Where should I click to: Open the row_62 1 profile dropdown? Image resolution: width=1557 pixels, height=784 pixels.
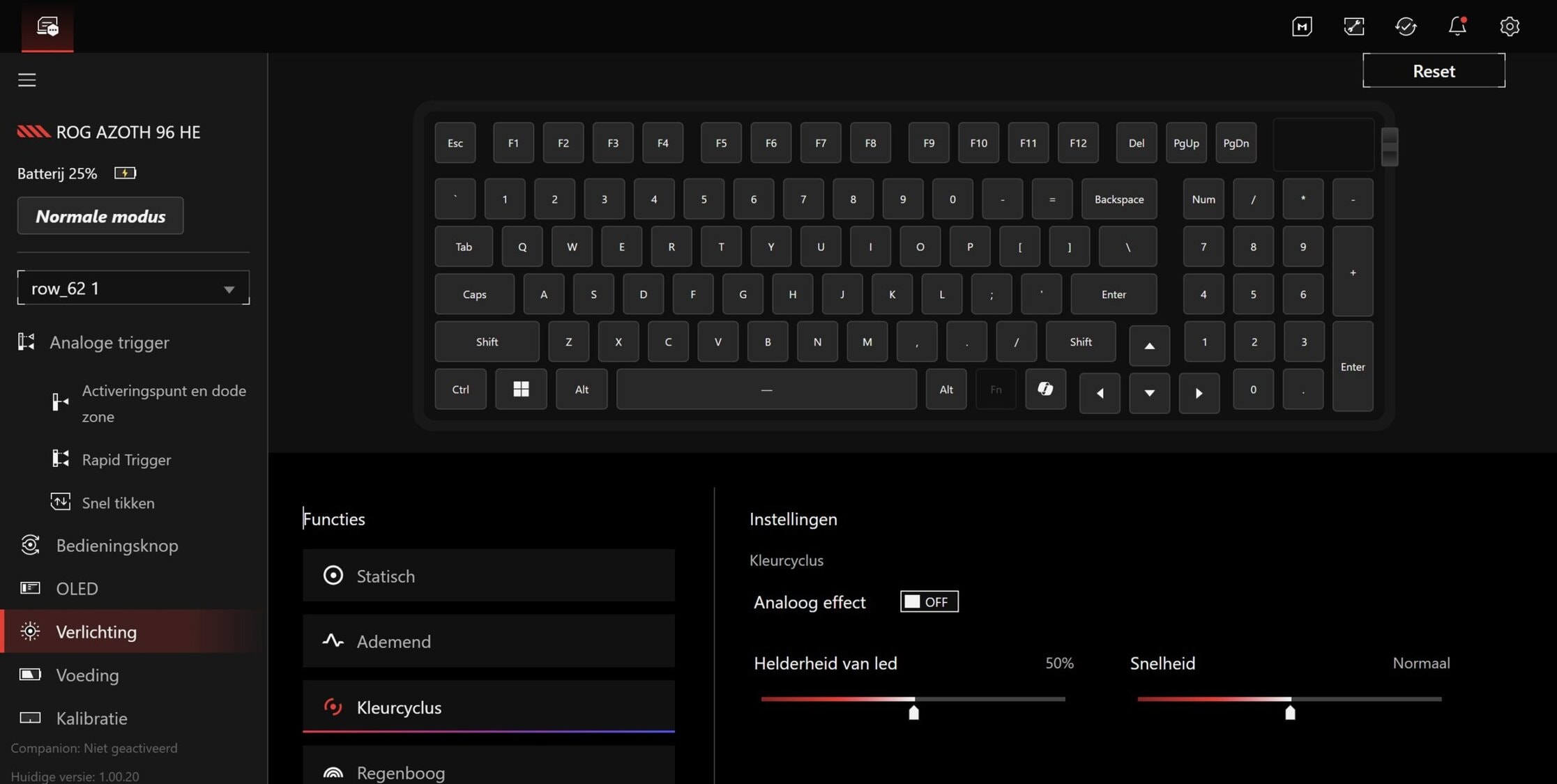(133, 288)
